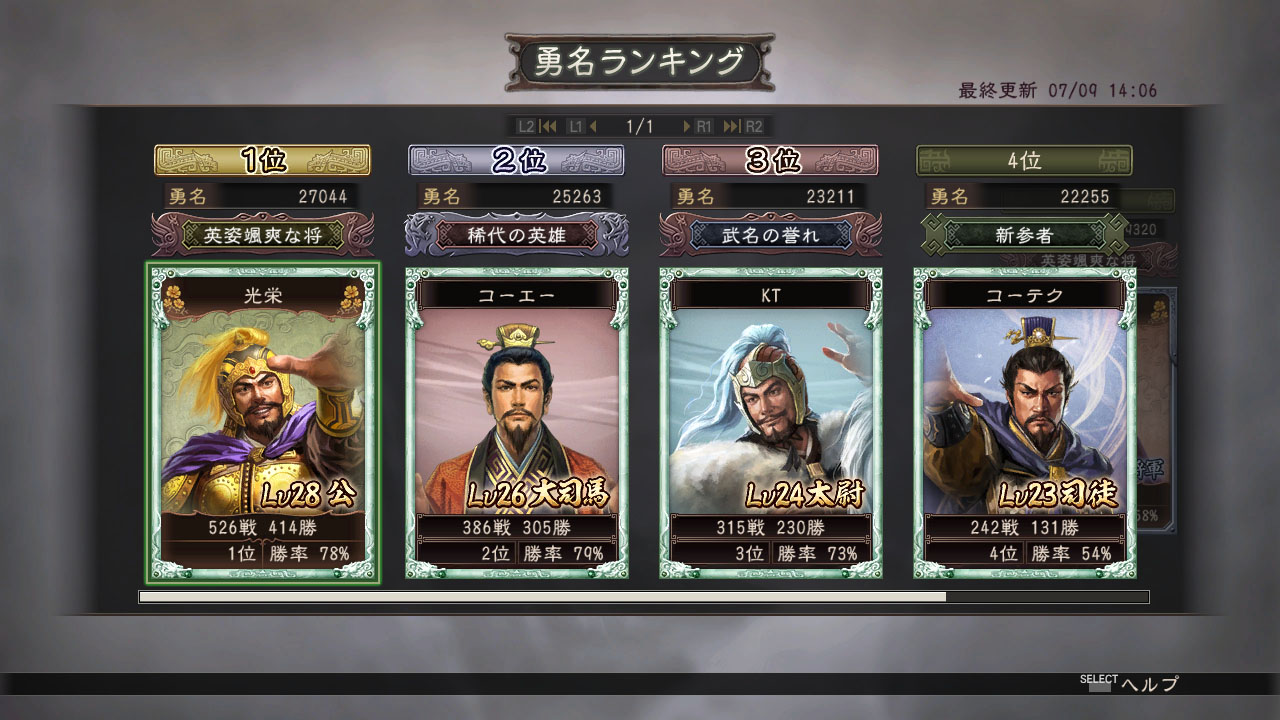The image size is (1280, 720).
Task: Click the 稀代の英雄 title badge
Action: click(517, 236)
